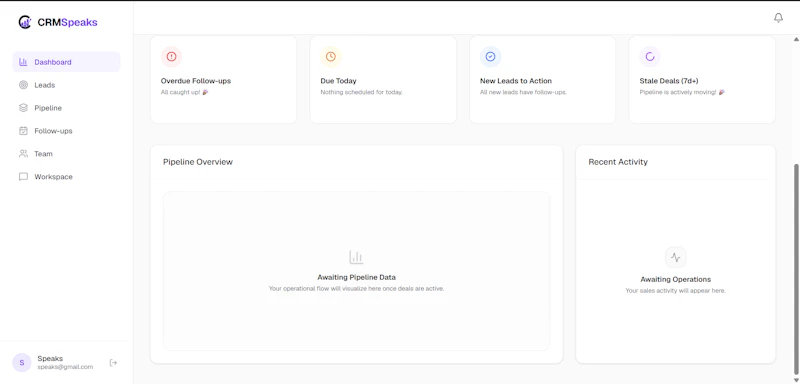Open the Team section
800x384 pixels.
[66, 153]
